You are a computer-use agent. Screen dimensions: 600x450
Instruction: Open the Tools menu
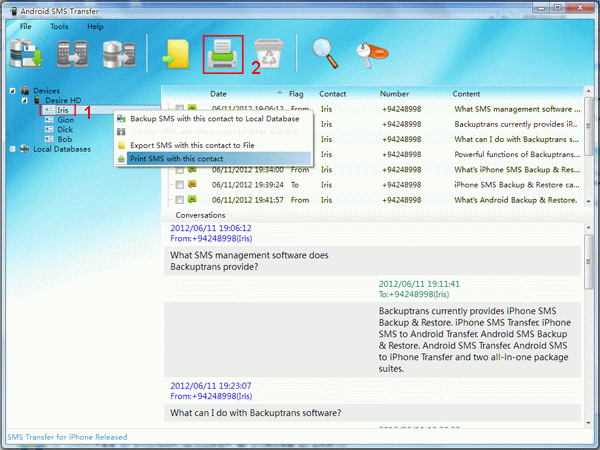pyautogui.click(x=59, y=26)
